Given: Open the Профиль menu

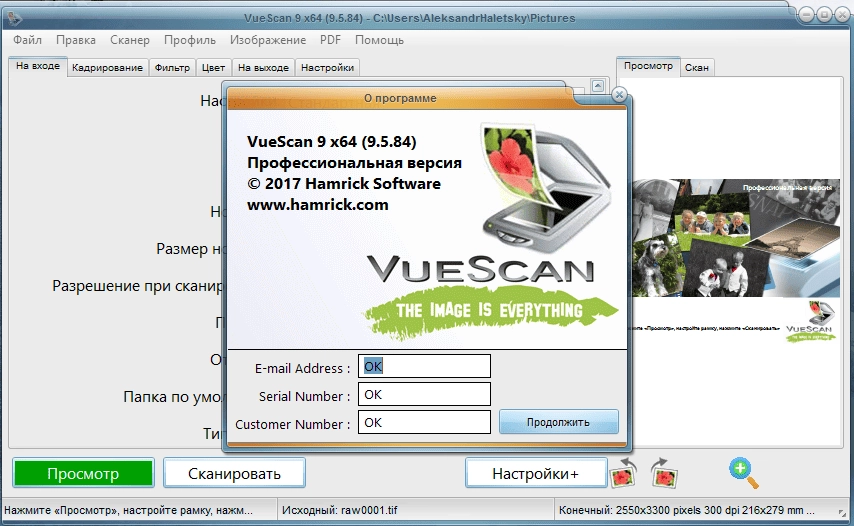Looking at the screenshot, I should (x=190, y=40).
